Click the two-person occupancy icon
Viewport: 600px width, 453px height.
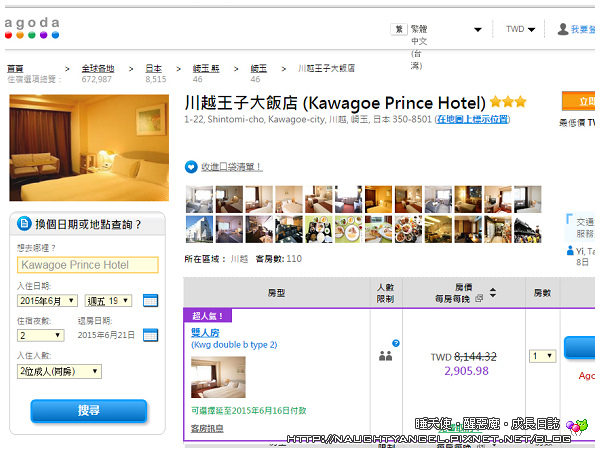pos(385,356)
